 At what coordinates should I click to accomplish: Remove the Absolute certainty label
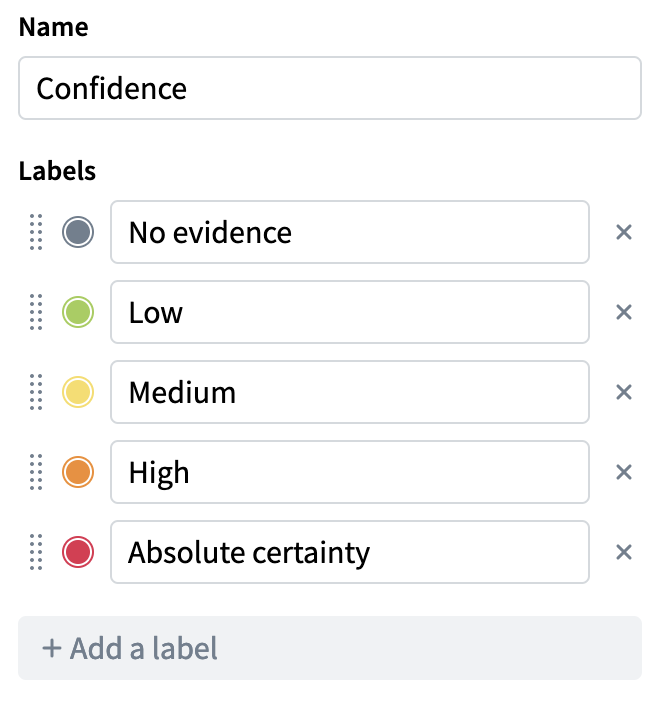pyautogui.click(x=624, y=552)
